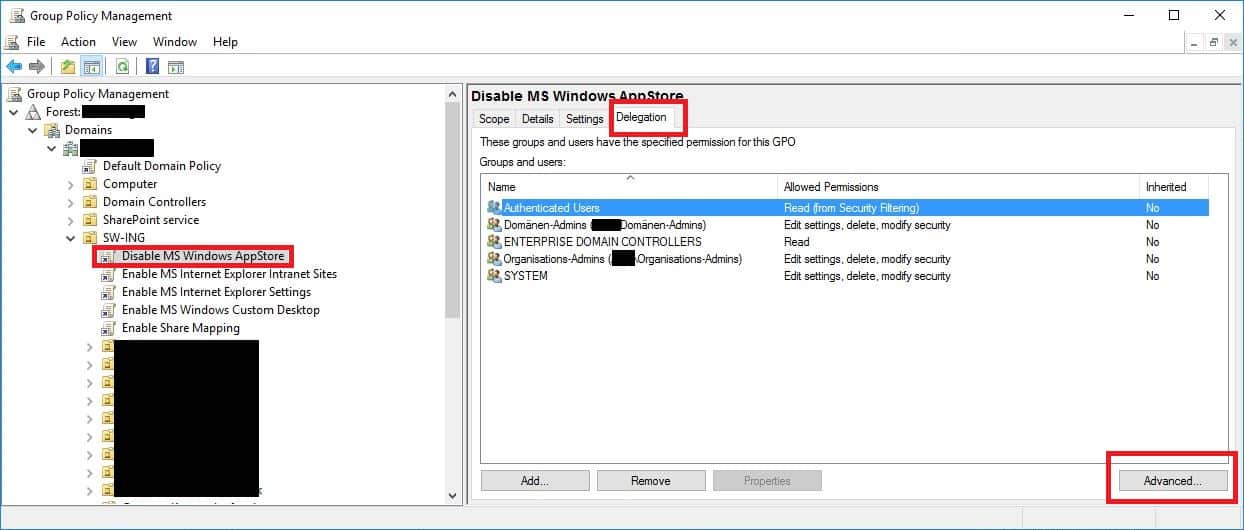
Task: Click the Authenticated Users group icon
Action: click(x=494, y=208)
